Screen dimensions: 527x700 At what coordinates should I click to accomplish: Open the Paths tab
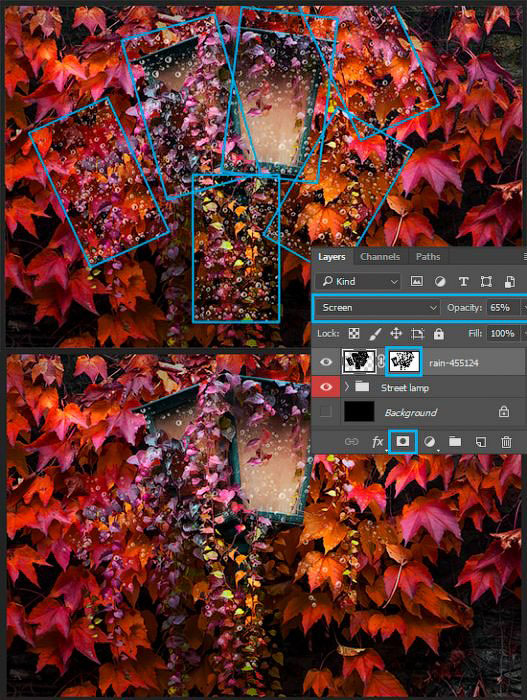(428, 257)
